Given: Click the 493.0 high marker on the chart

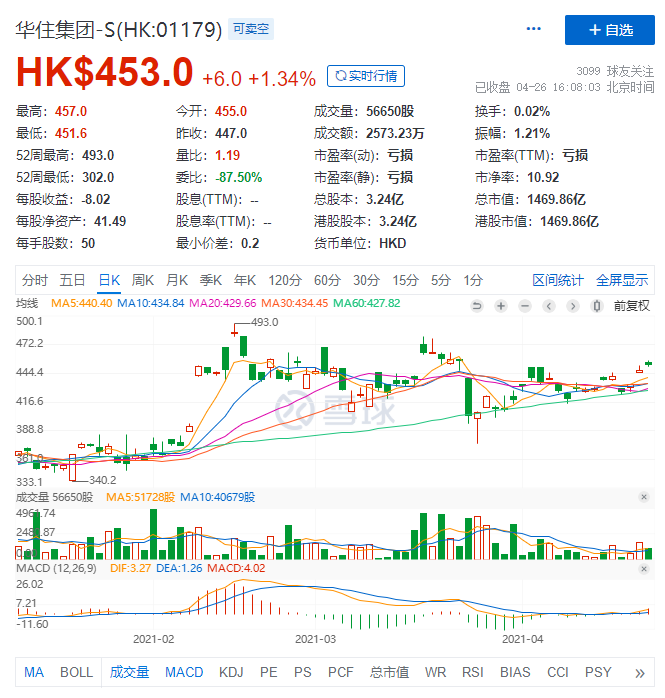Looking at the screenshot, I should 265,322.
